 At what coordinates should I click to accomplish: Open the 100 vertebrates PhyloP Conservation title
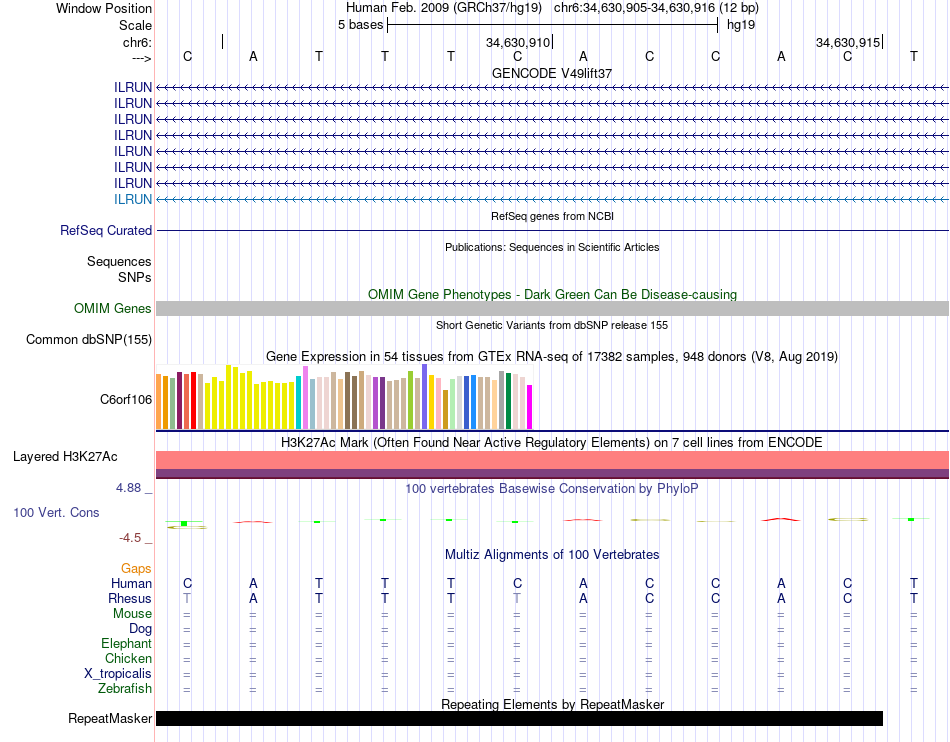click(x=552, y=489)
